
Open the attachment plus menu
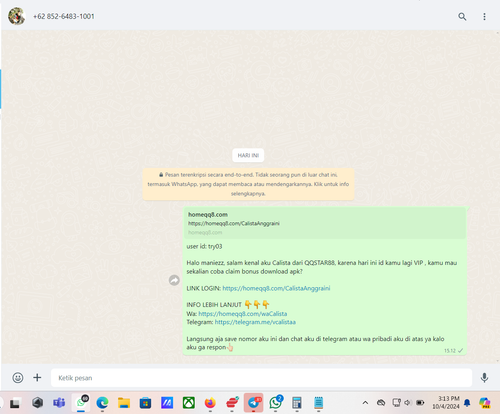pyautogui.click(x=37, y=378)
